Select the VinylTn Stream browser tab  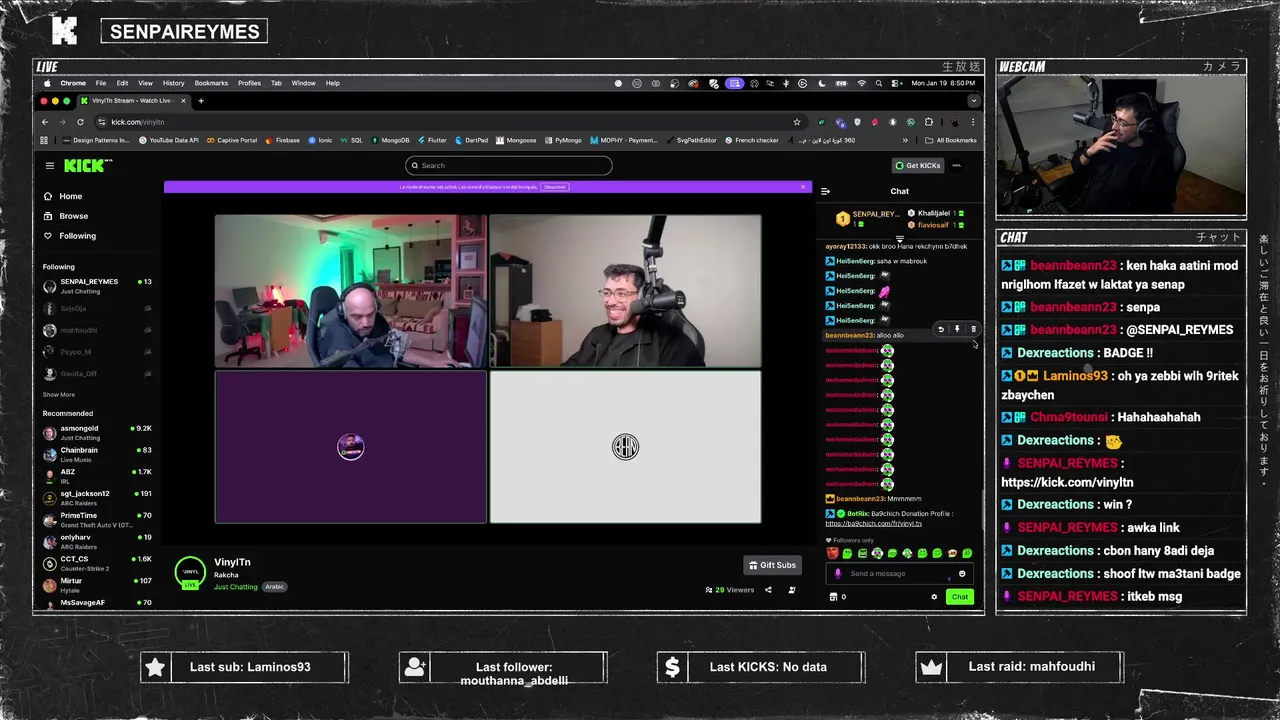coord(133,101)
